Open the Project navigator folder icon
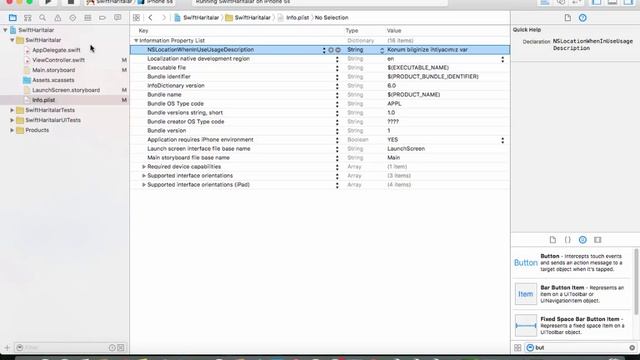The height and width of the screenshot is (360, 640). tap(13, 18)
